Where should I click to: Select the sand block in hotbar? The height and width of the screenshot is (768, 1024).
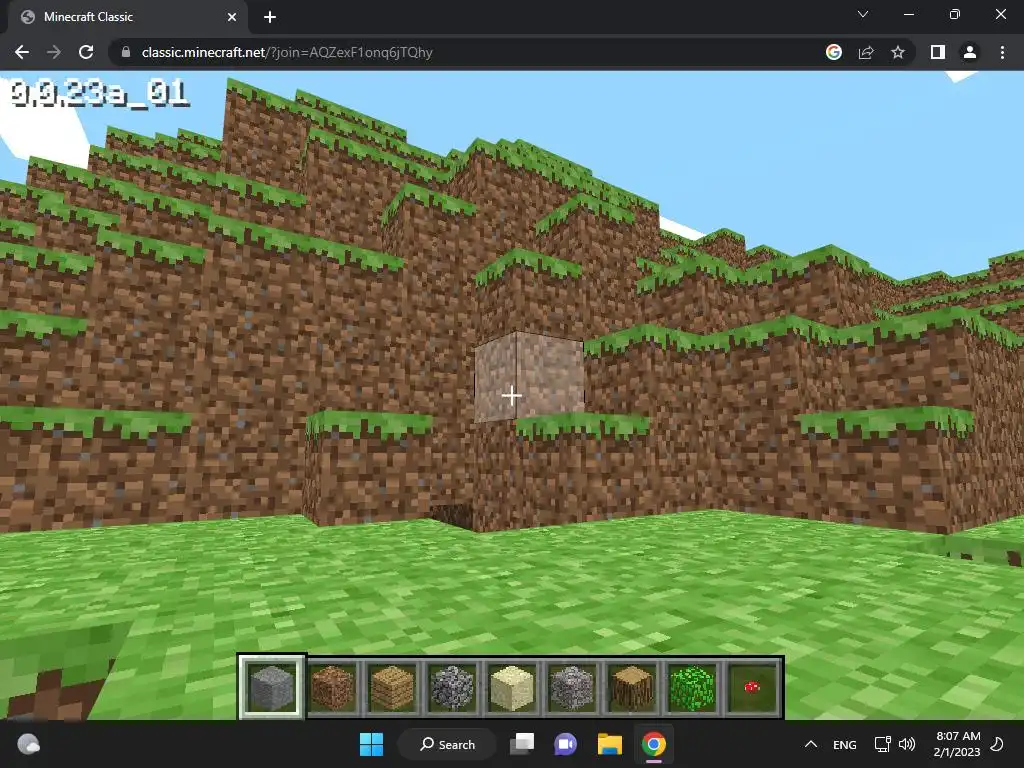pos(512,687)
